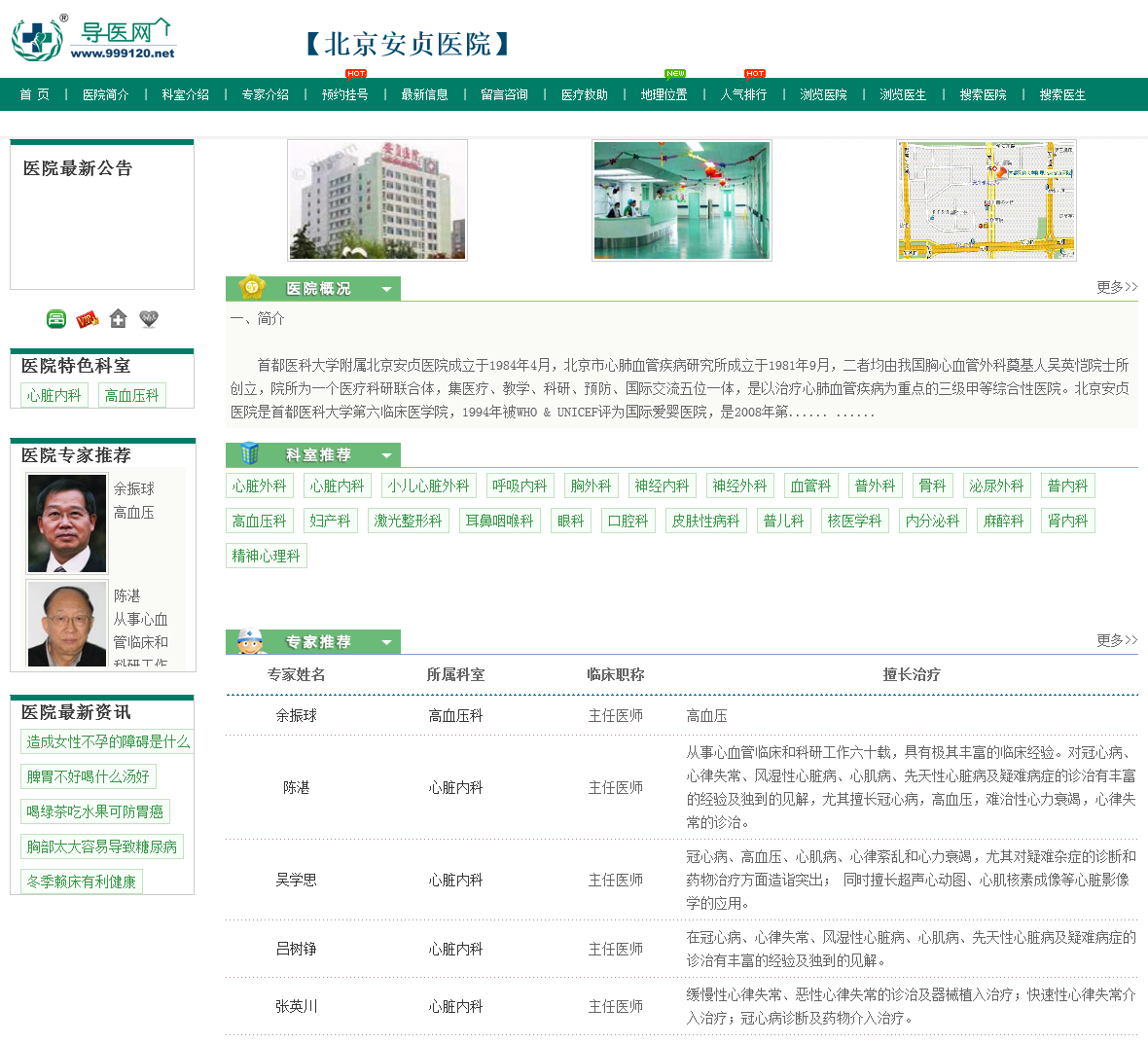This screenshot has width=1148, height=1044.
Task: Select 胸外科 department tag
Action: click(591, 486)
